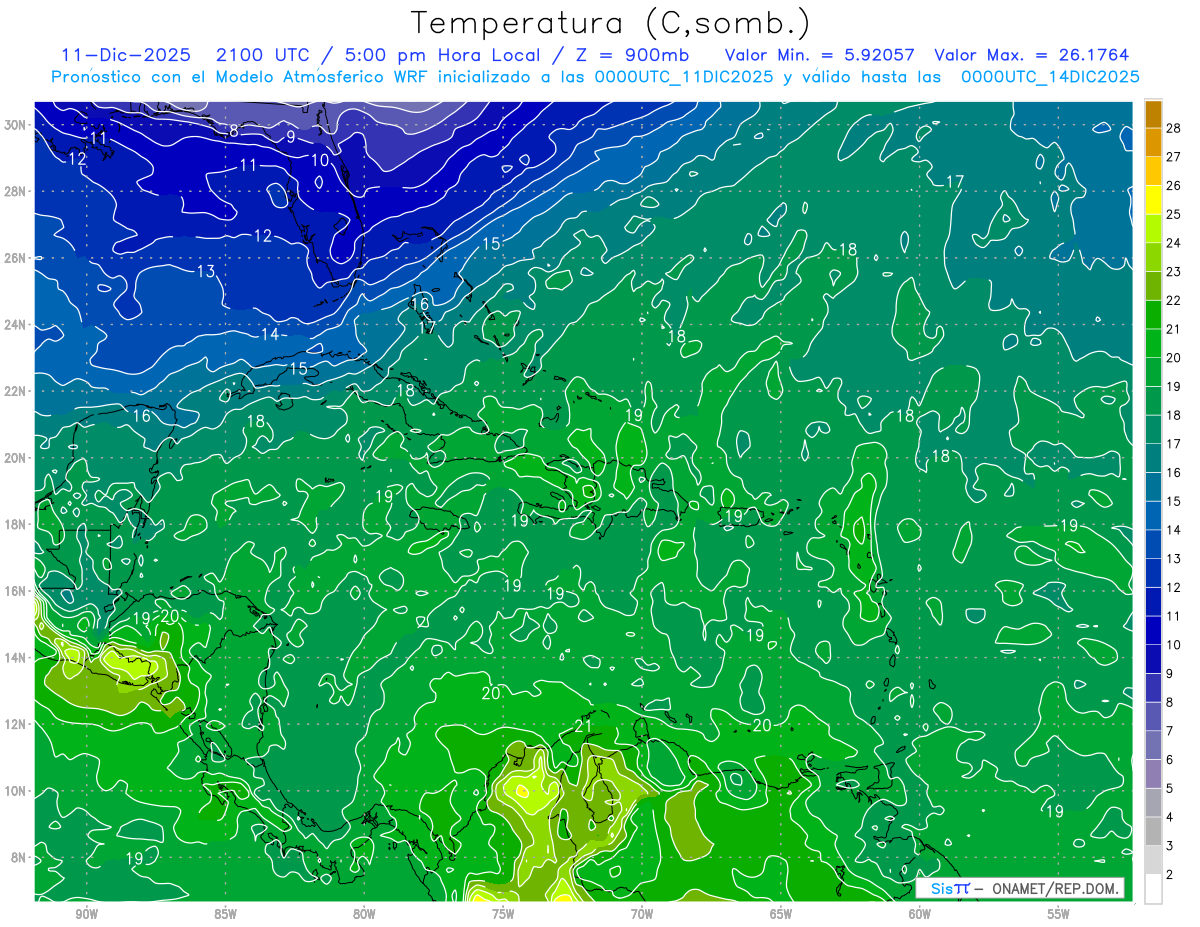Select the '0000UTC_11DIC2025' initialization time text
This screenshot has width=1200, height=927.
tap(683, 76)
